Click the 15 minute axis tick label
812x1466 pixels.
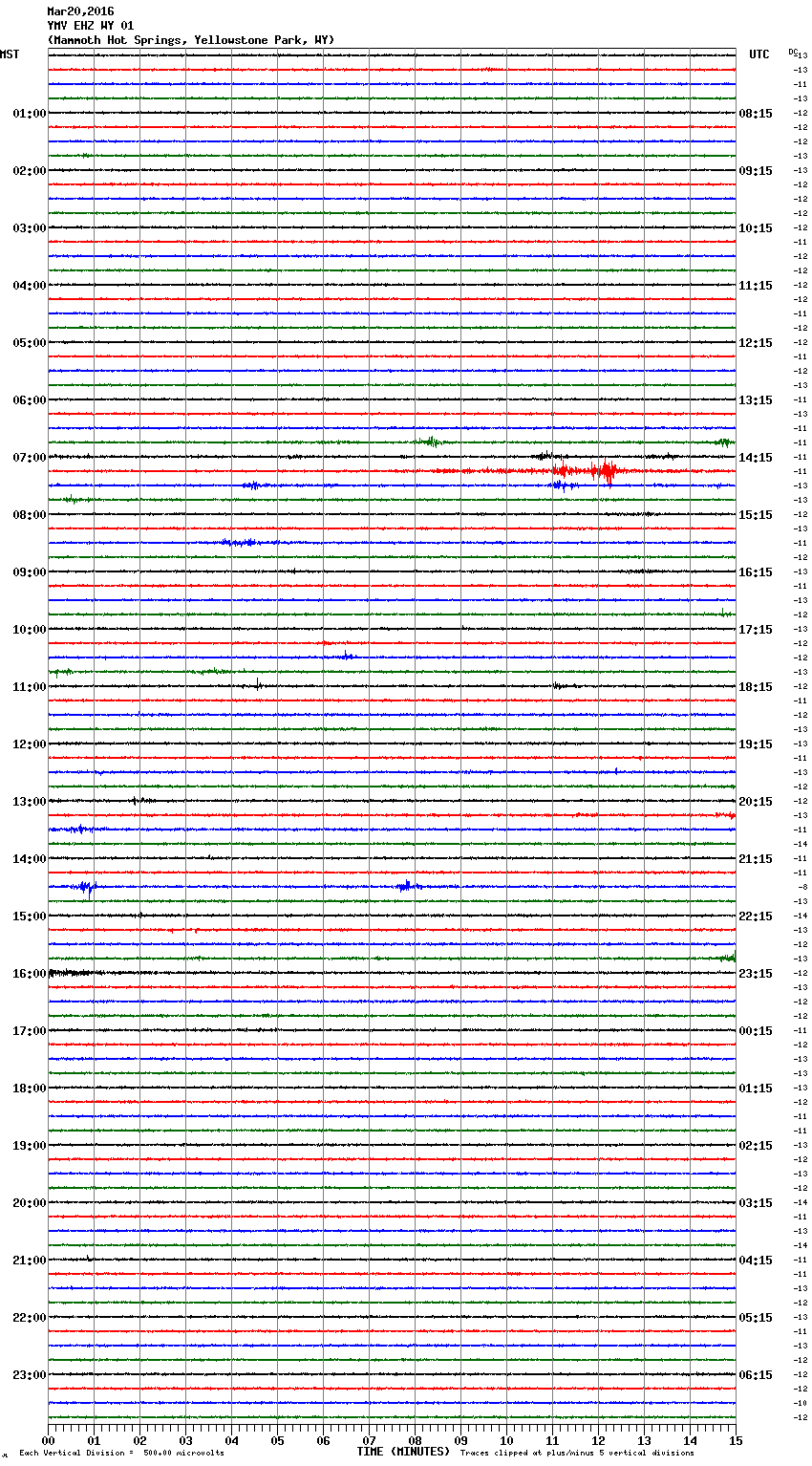pyautogui.click(x=735, y=1440)
